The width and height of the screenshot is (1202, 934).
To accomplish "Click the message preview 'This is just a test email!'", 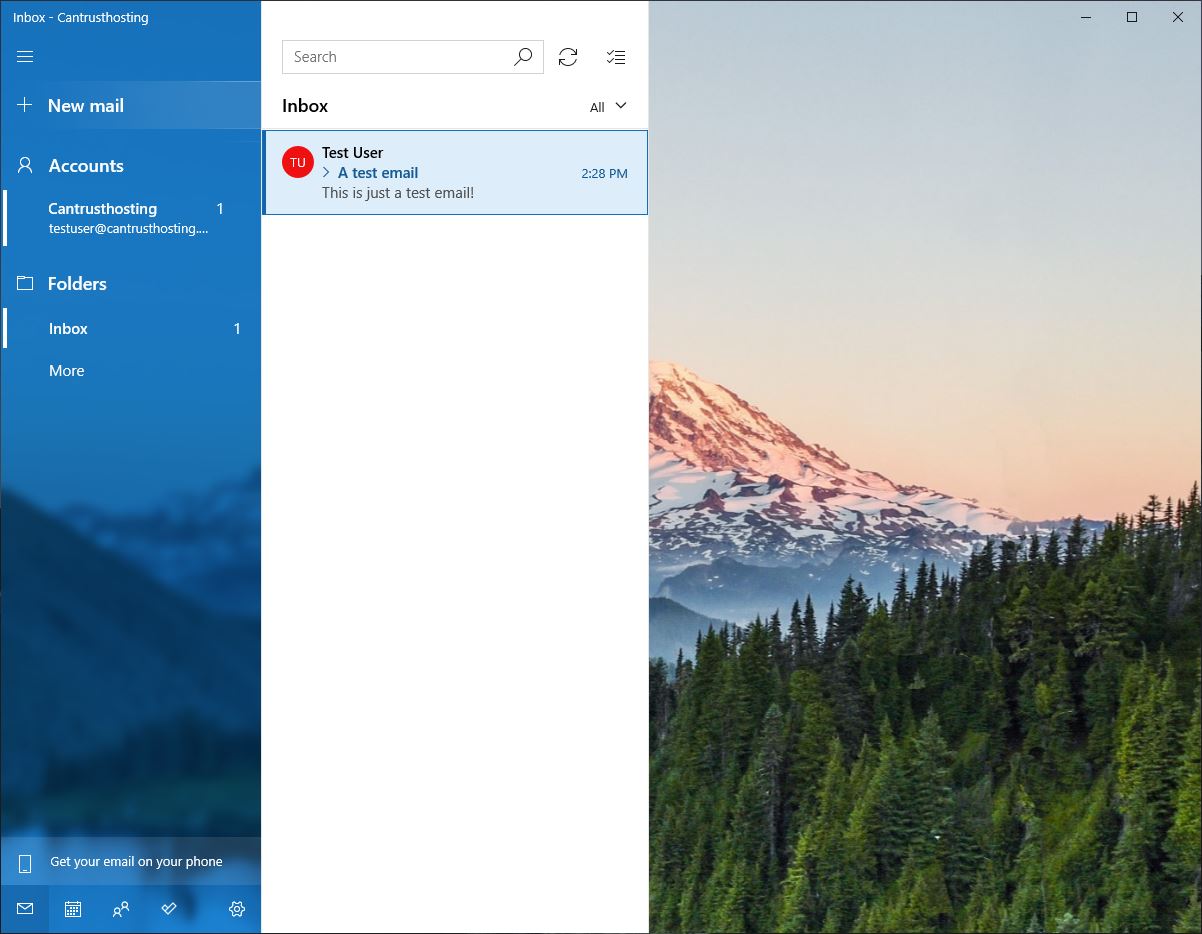I will [398, 193].
